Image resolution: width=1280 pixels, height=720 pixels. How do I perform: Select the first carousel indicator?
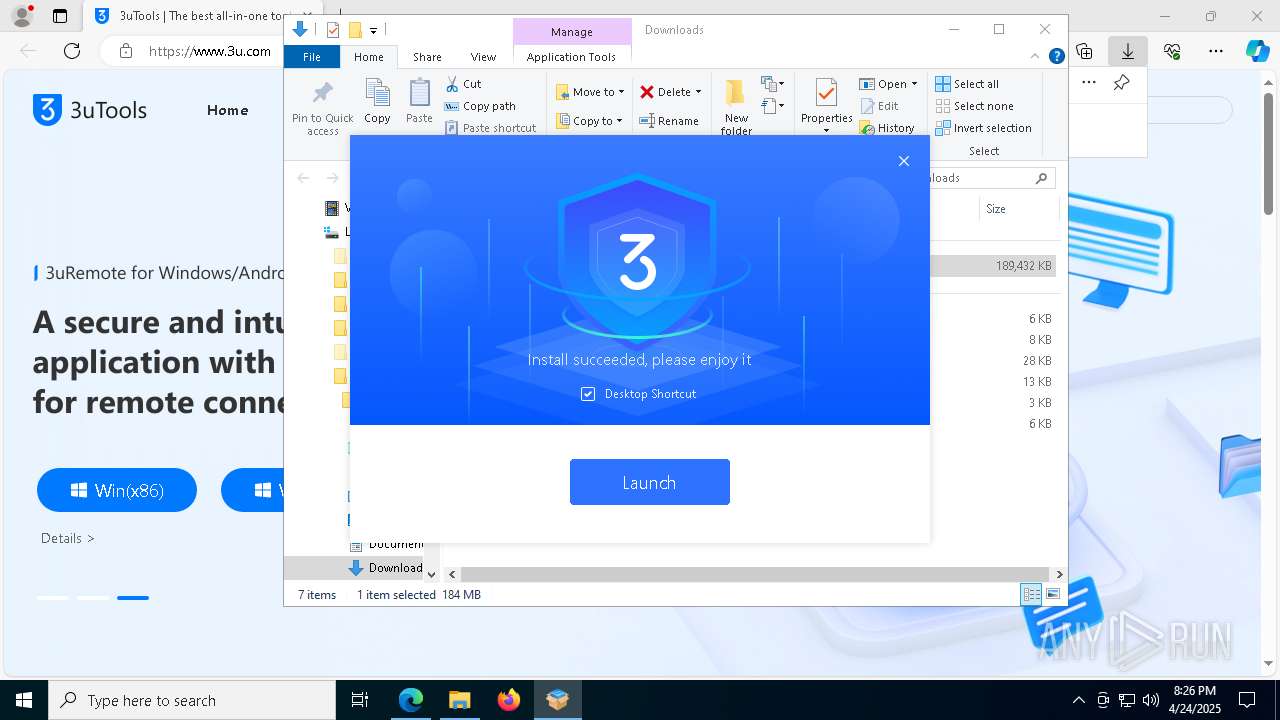click(53, 598)
